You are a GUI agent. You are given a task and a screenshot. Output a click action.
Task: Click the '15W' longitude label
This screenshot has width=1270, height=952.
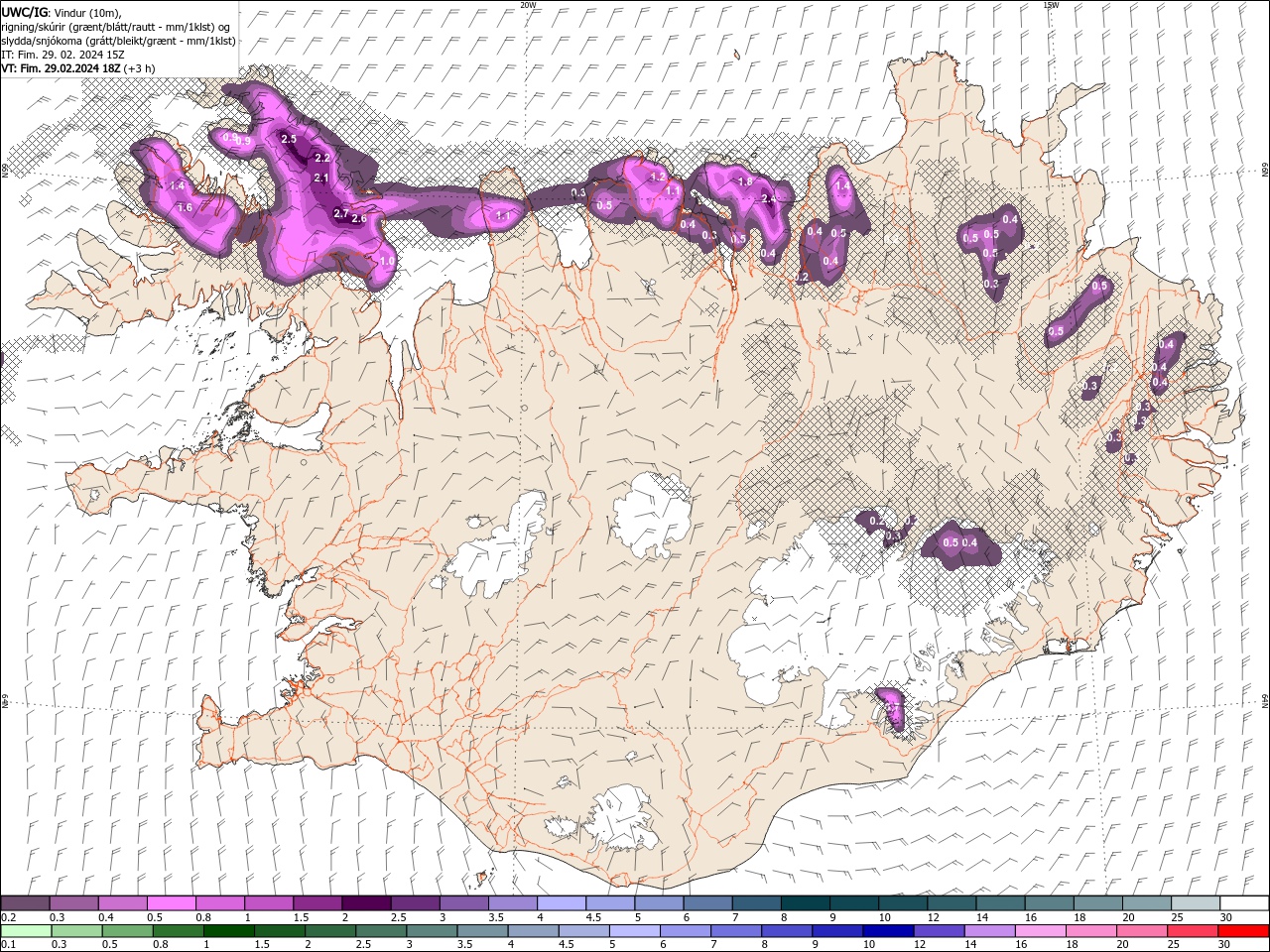click(1050, 5)
